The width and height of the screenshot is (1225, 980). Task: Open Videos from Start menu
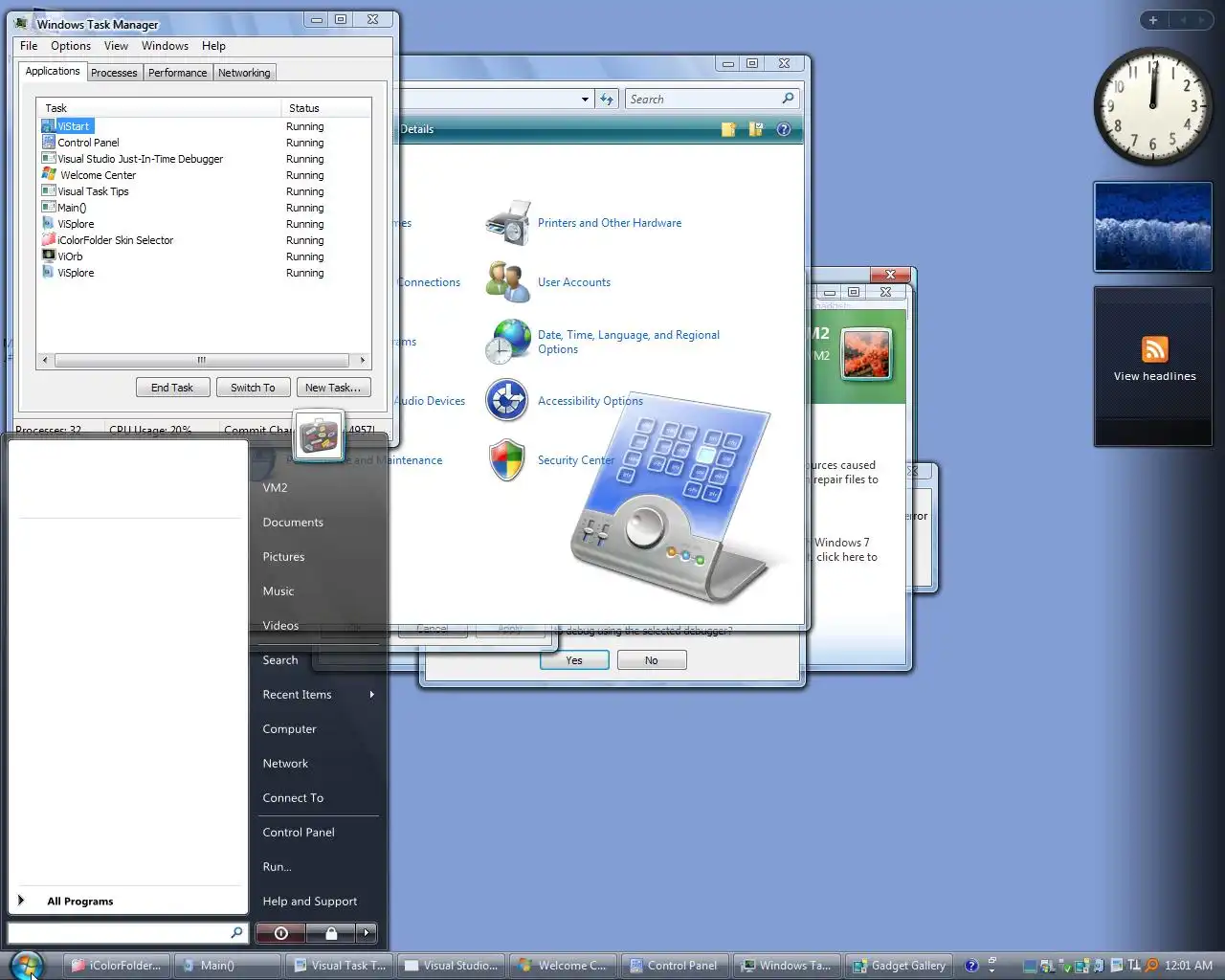(x=280, y=626)
